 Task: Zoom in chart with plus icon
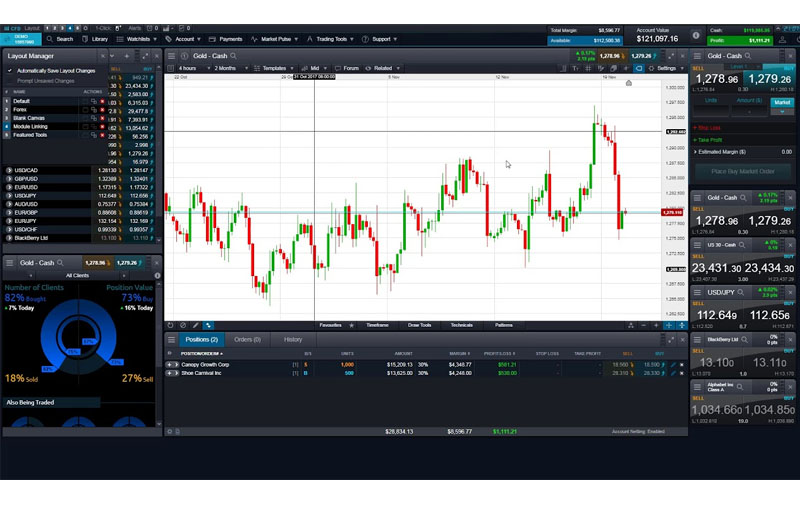(656, 325)
